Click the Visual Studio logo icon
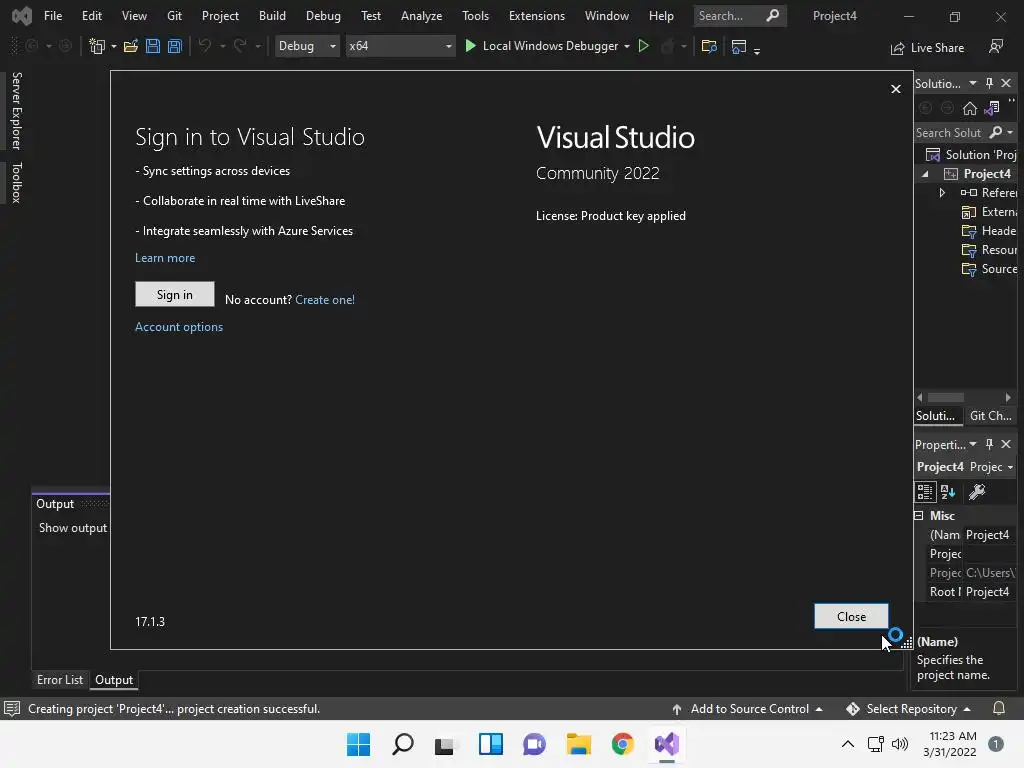This screenshot has width=1024, height=768. pyautogui.click(x=21, y=16)
